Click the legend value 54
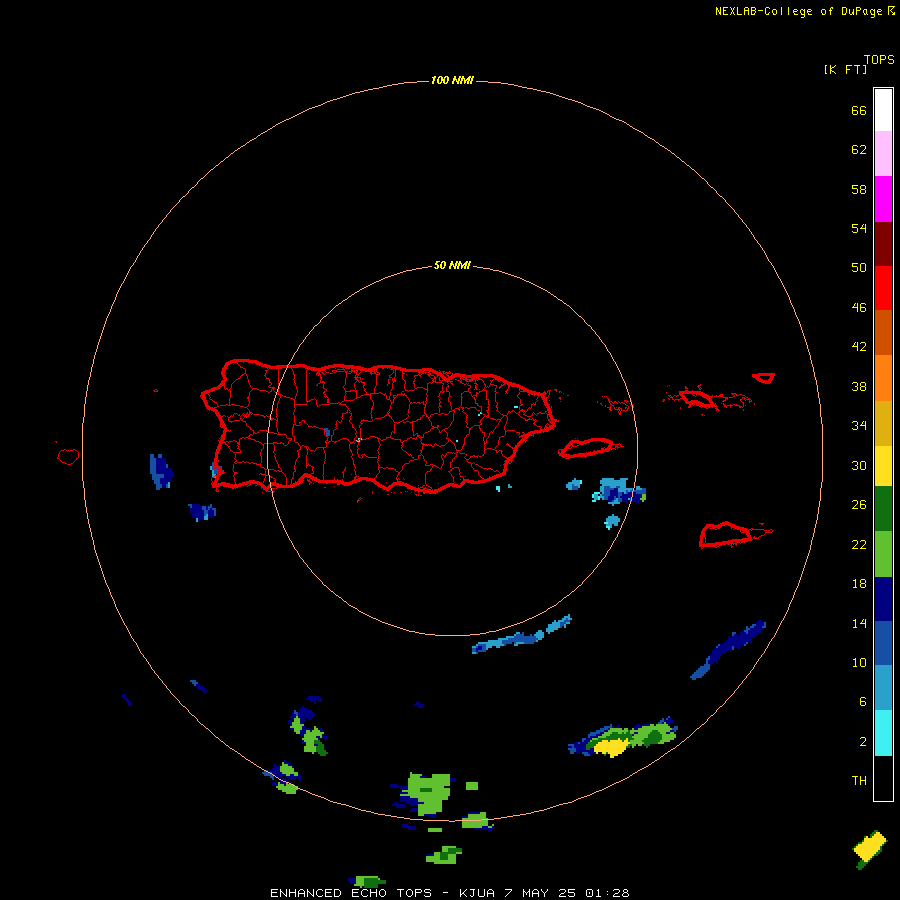 (859, 228)
